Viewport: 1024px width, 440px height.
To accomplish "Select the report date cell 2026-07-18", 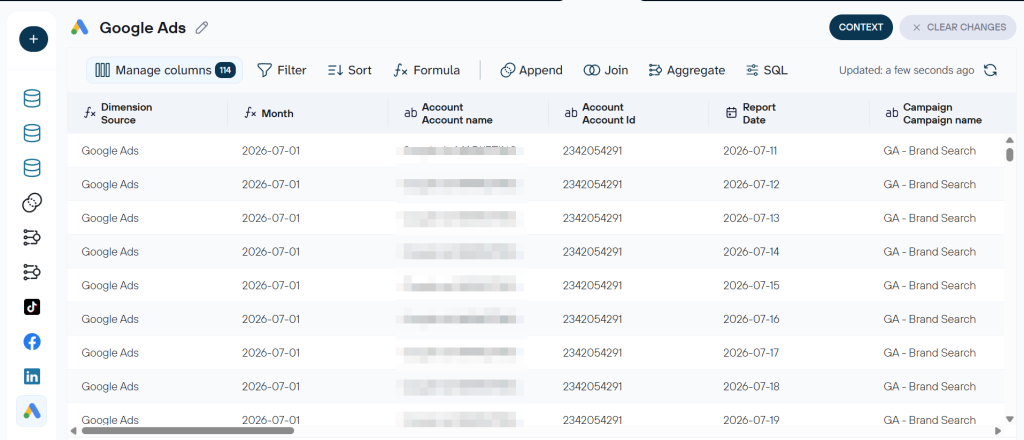I will coord(751,386).
